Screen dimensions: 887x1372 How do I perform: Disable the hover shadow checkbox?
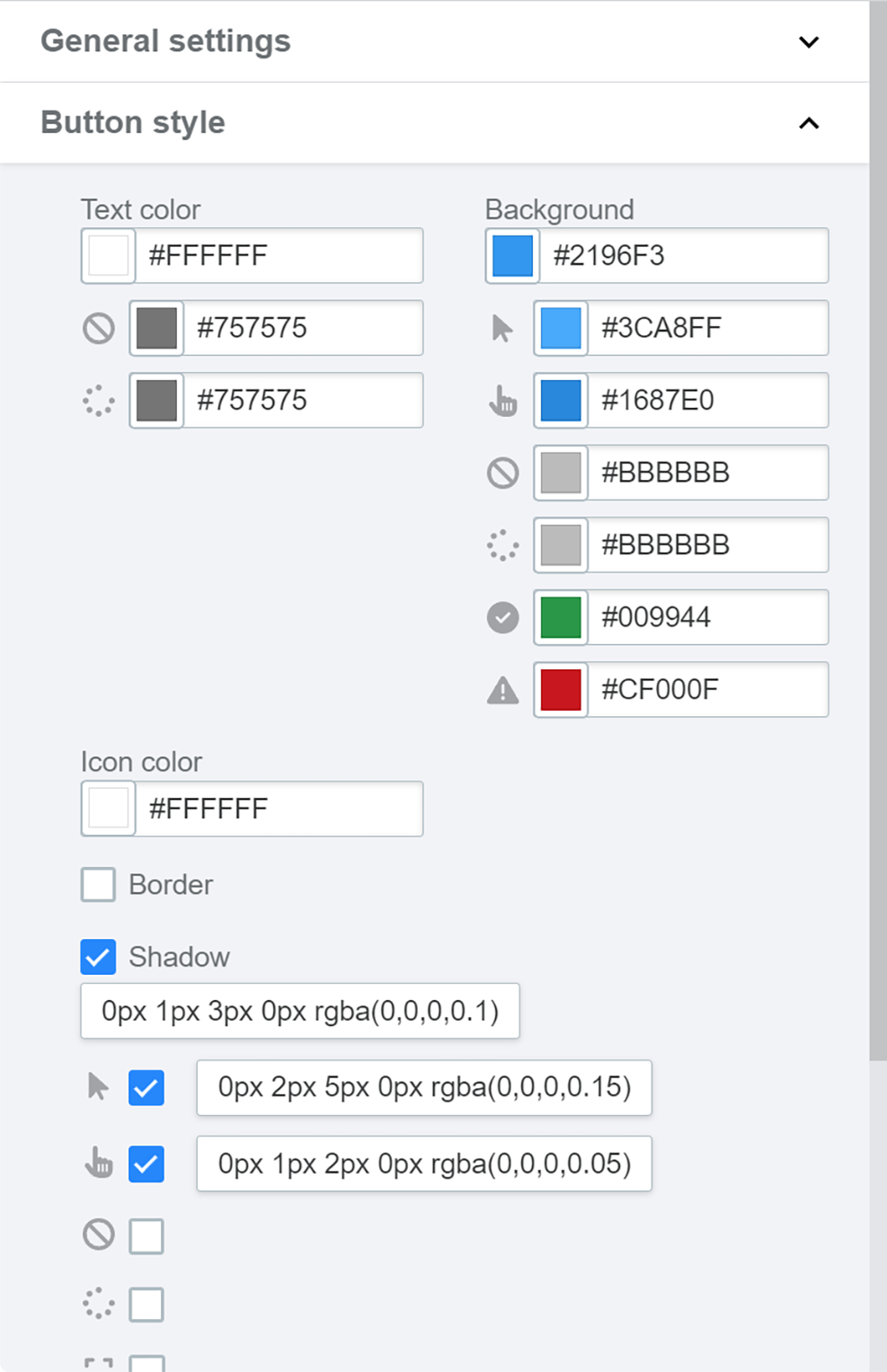coord(146,1088)
